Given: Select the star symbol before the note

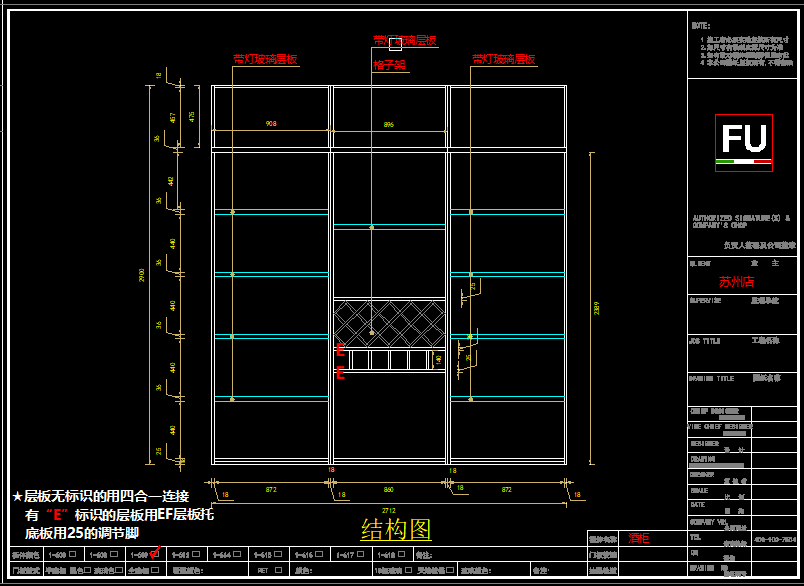Looking at the screenshot, I should (x=17, y=497).
